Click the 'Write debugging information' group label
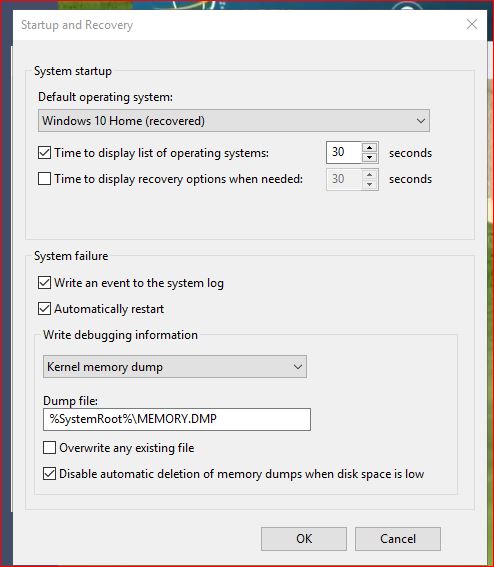This screenshot has height=567, width=494. 120,335
